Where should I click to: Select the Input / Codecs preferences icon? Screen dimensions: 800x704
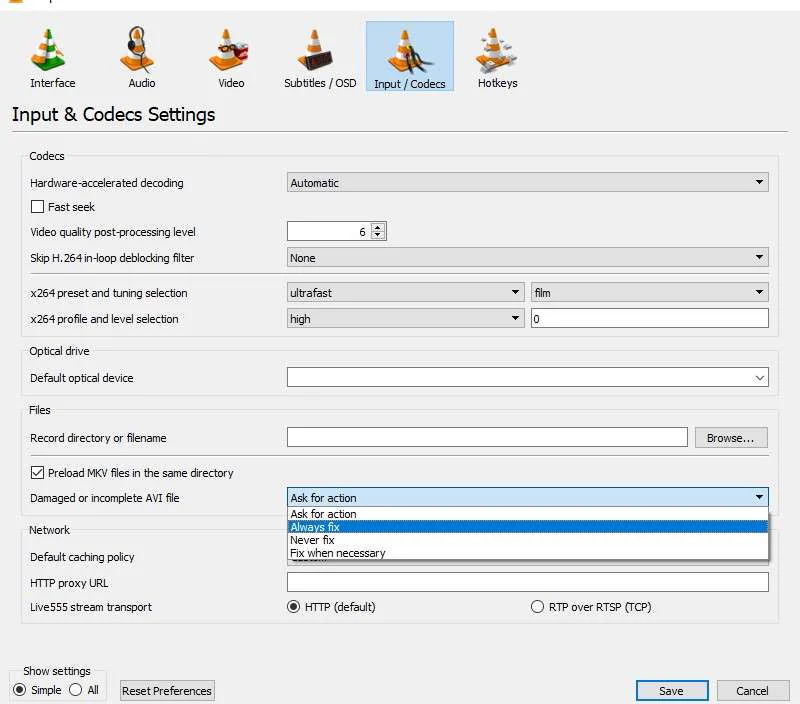point(410,56)
